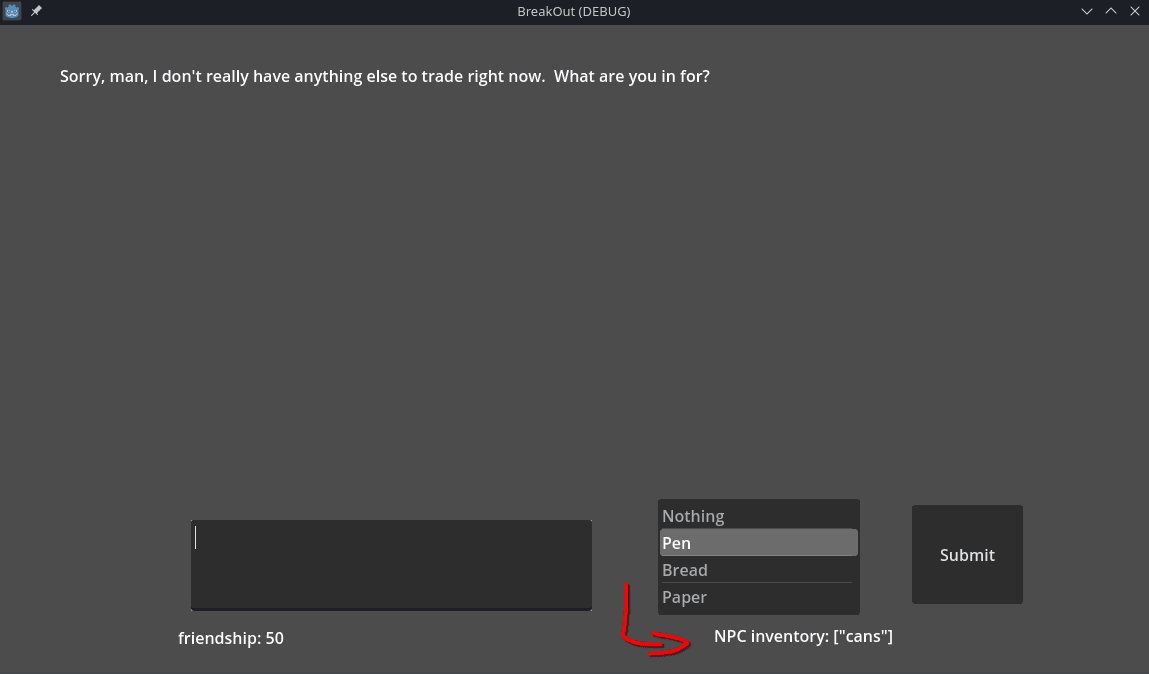Focus the dialogue text input box
Viewport: 1149px width, 674px height.
coord(391,564)
